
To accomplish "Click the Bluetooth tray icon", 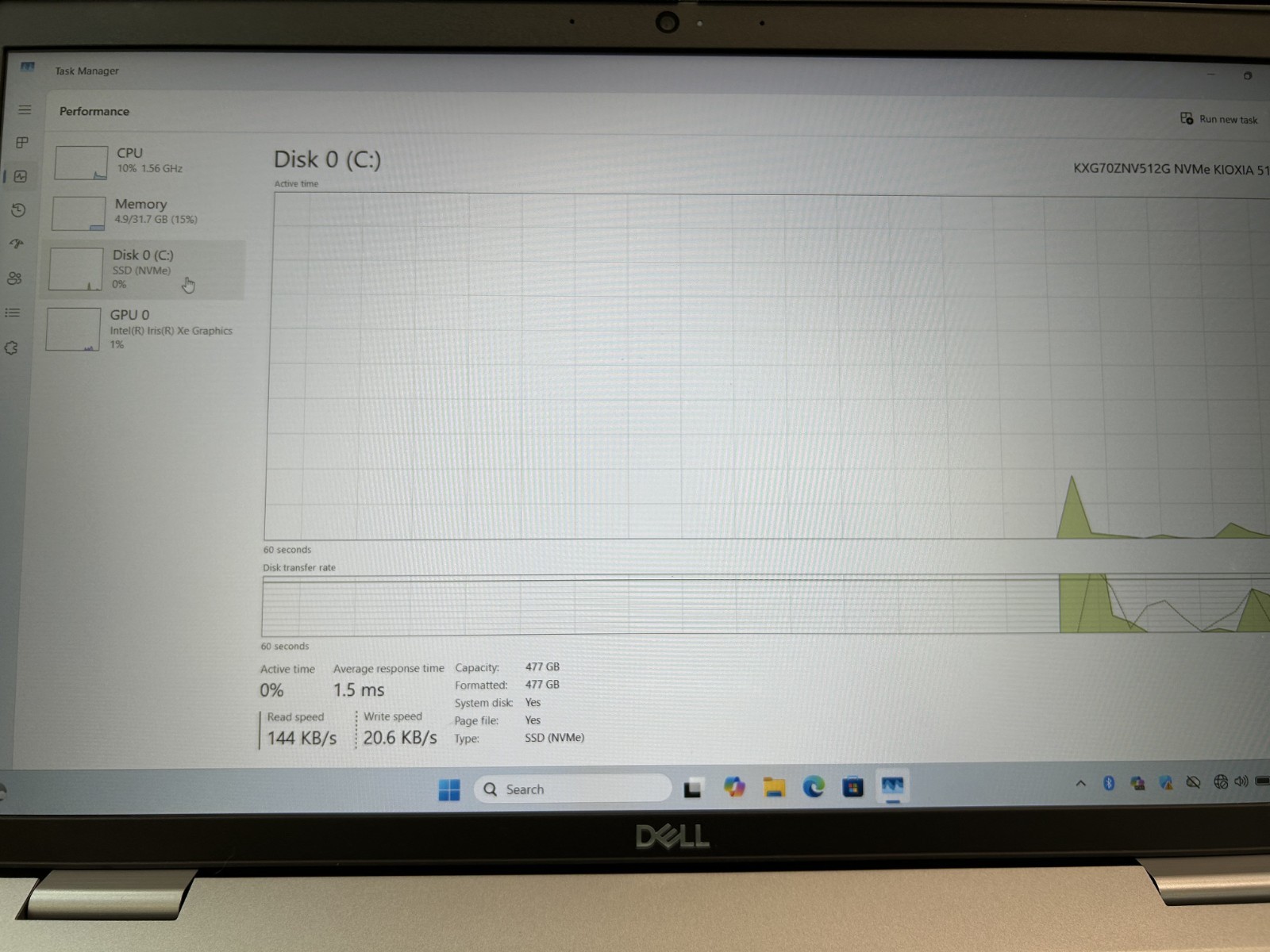I will tap(1109, 783).
